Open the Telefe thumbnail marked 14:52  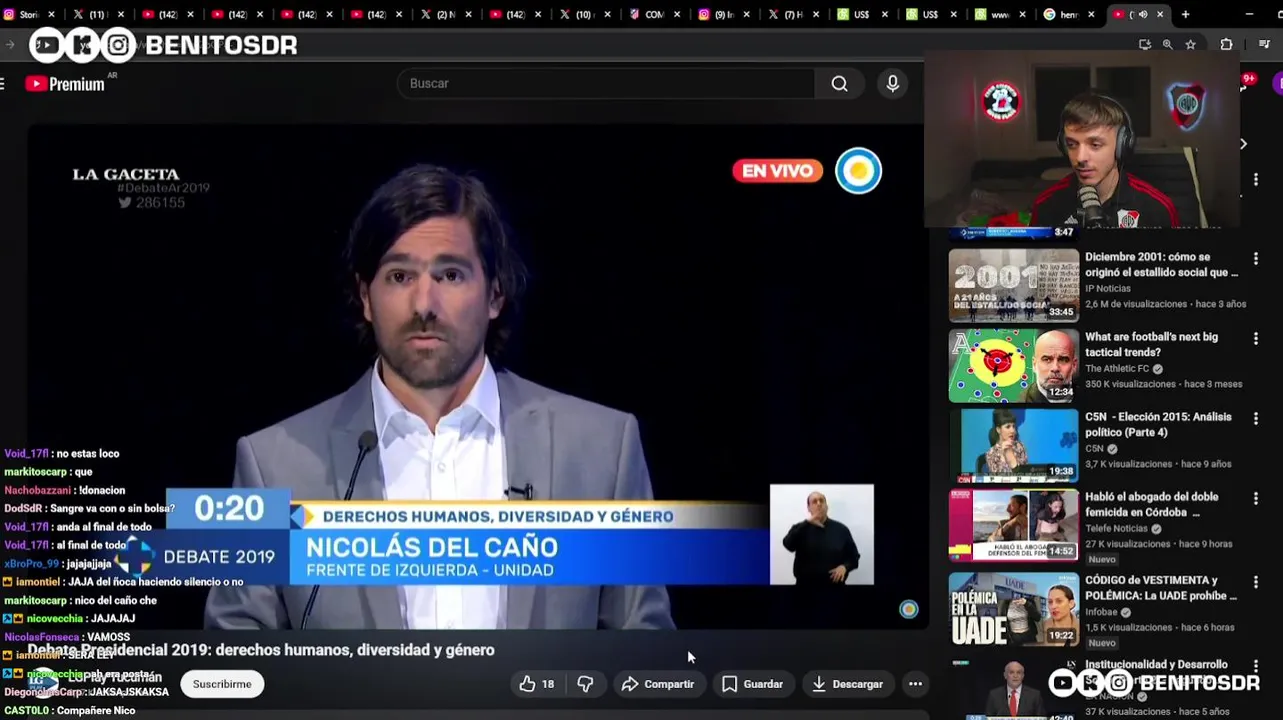pos(1014,526)
